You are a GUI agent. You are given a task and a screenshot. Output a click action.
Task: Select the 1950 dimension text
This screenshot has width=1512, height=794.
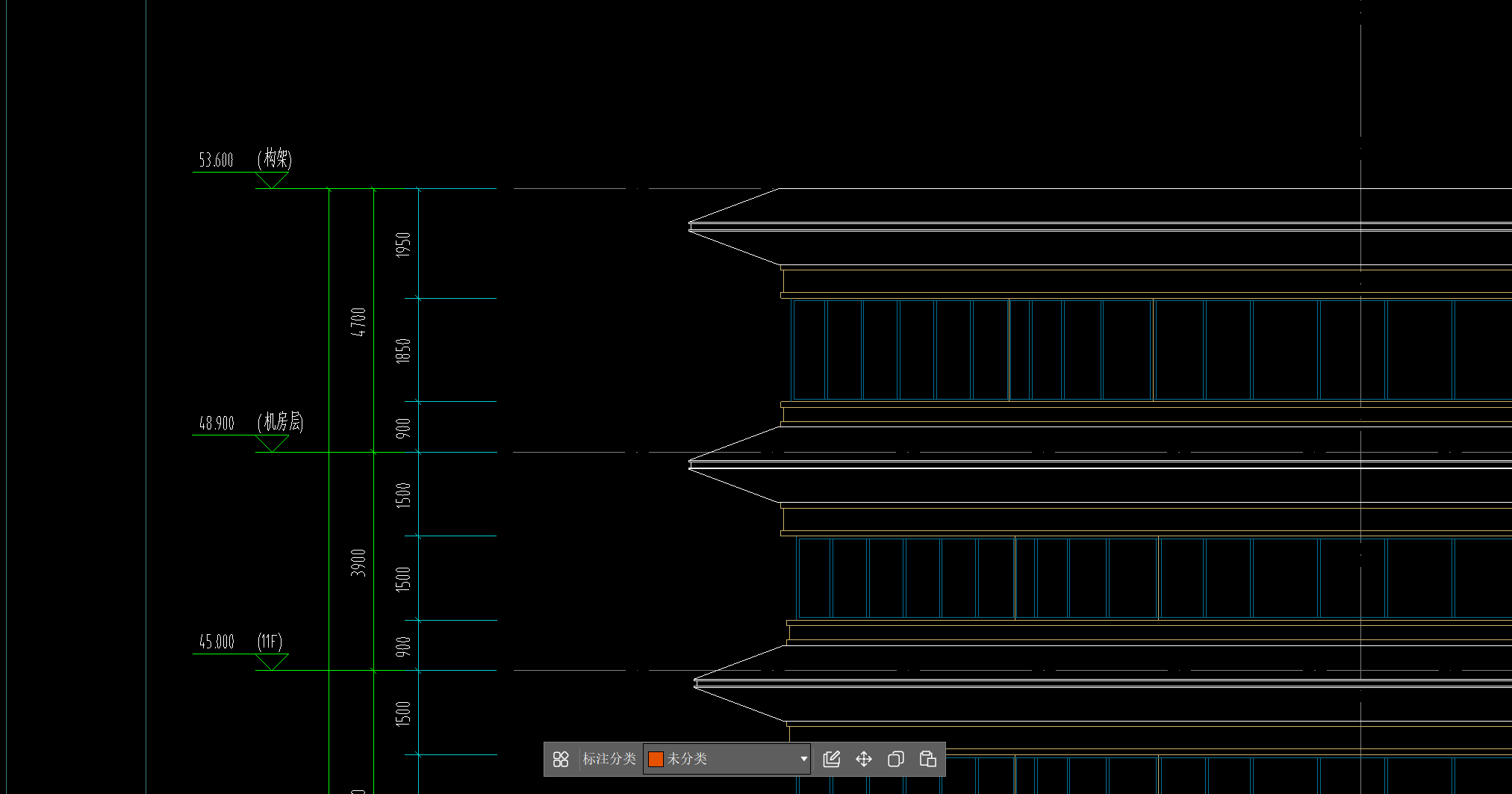point(403,245)
